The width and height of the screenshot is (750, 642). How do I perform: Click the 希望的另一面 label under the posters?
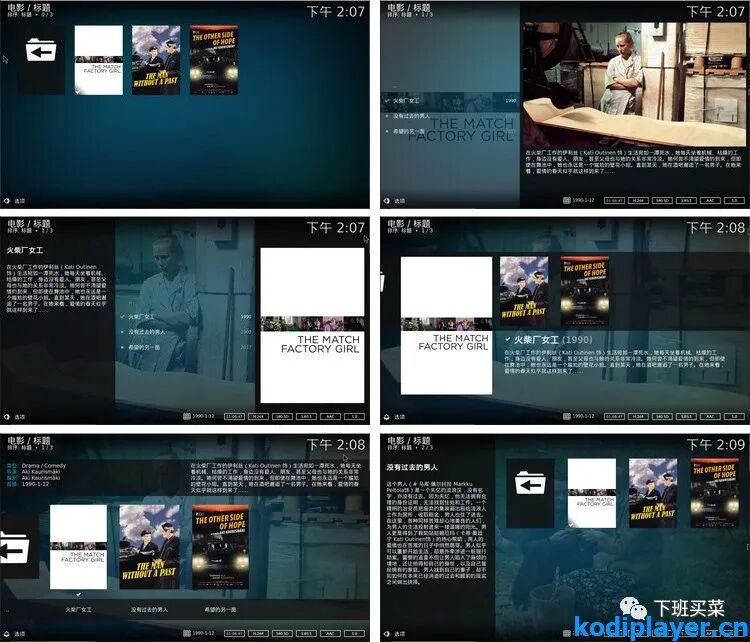(221, 610)
